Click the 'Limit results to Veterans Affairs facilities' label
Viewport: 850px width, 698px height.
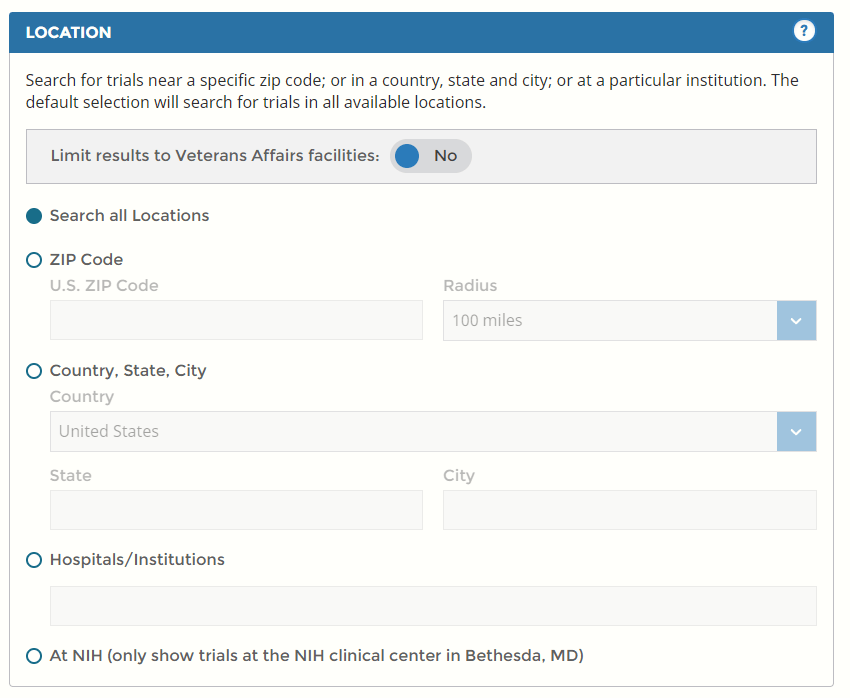(215, 156)
